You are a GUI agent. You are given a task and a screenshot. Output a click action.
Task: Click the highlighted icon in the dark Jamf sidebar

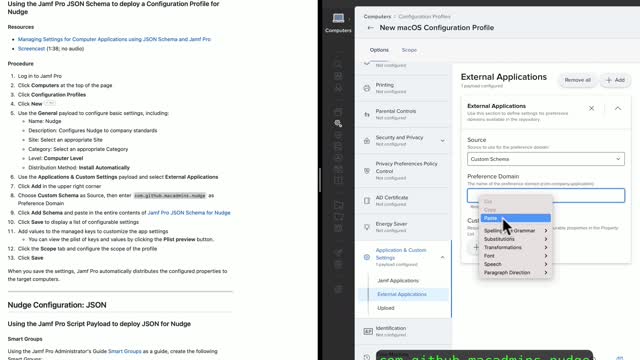click(x=338, y=123)
